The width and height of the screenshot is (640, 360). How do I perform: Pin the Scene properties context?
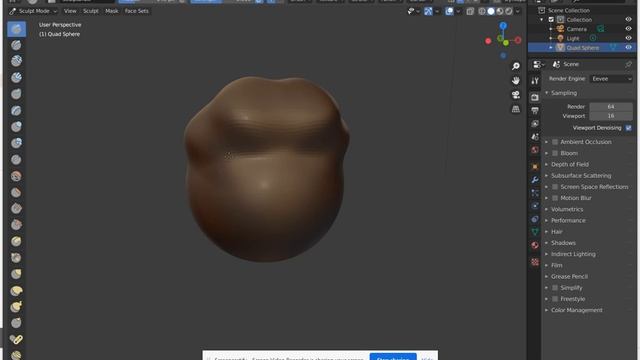[629, 64]
